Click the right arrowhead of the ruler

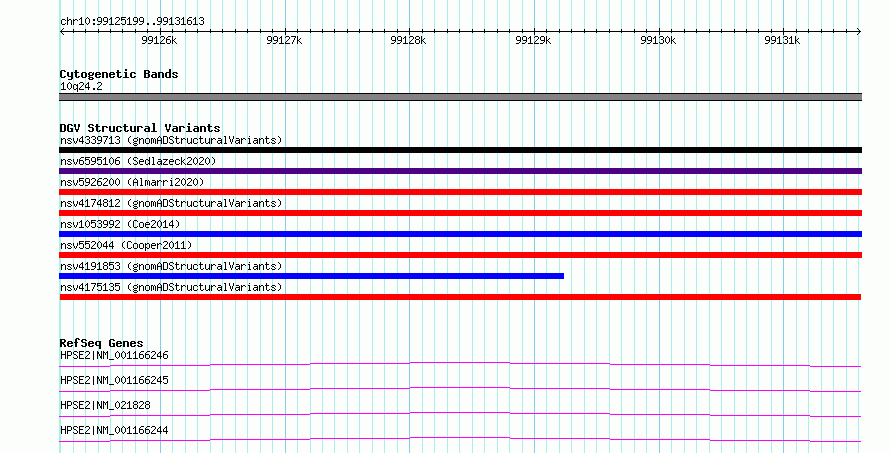click(859, 31)
